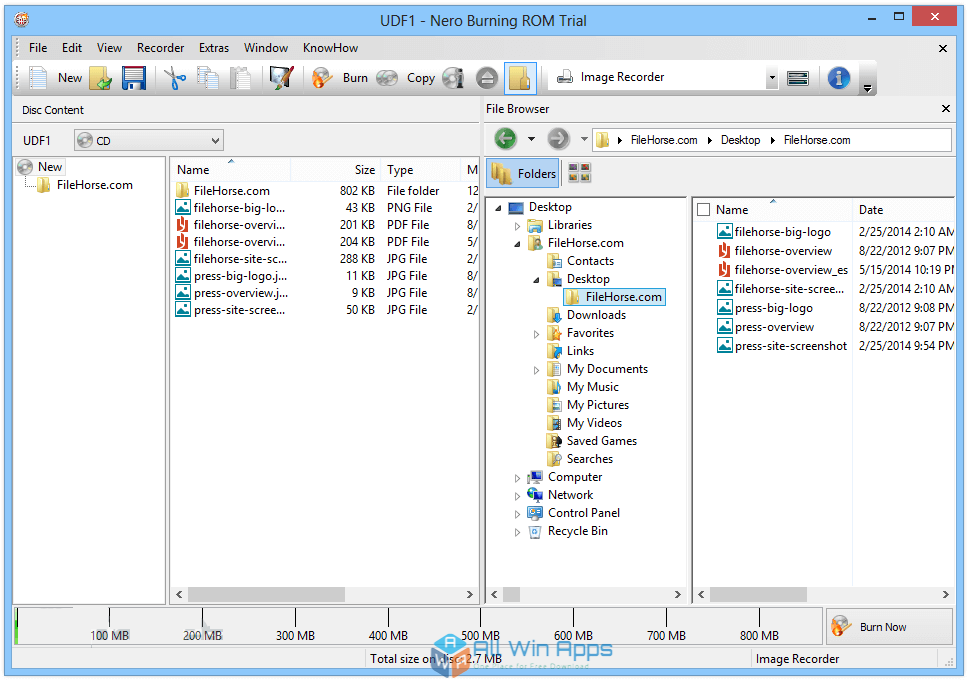Select My Pictures folder in tree

tap(588, 405)
